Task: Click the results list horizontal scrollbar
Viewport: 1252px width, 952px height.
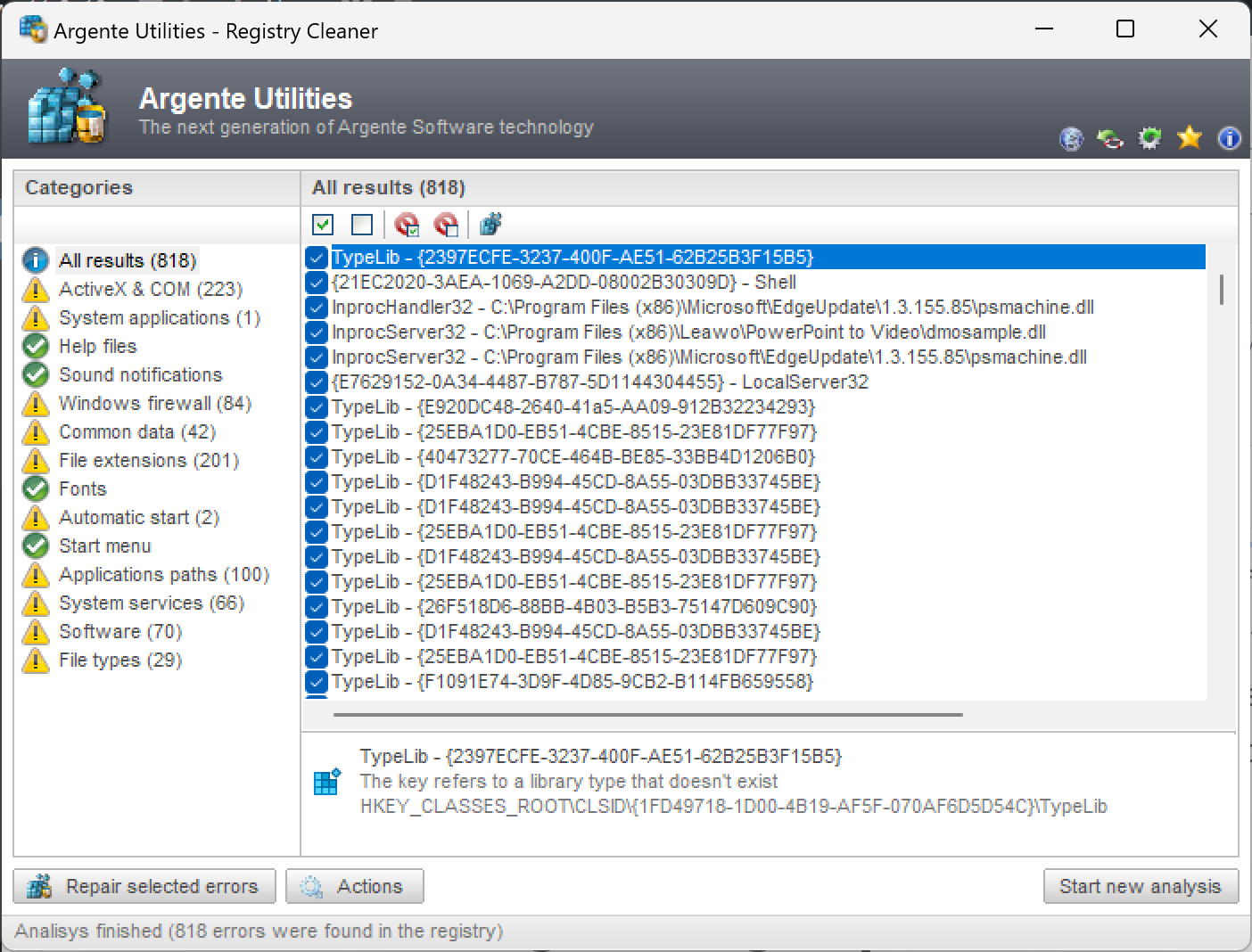Action: (647, 715)
